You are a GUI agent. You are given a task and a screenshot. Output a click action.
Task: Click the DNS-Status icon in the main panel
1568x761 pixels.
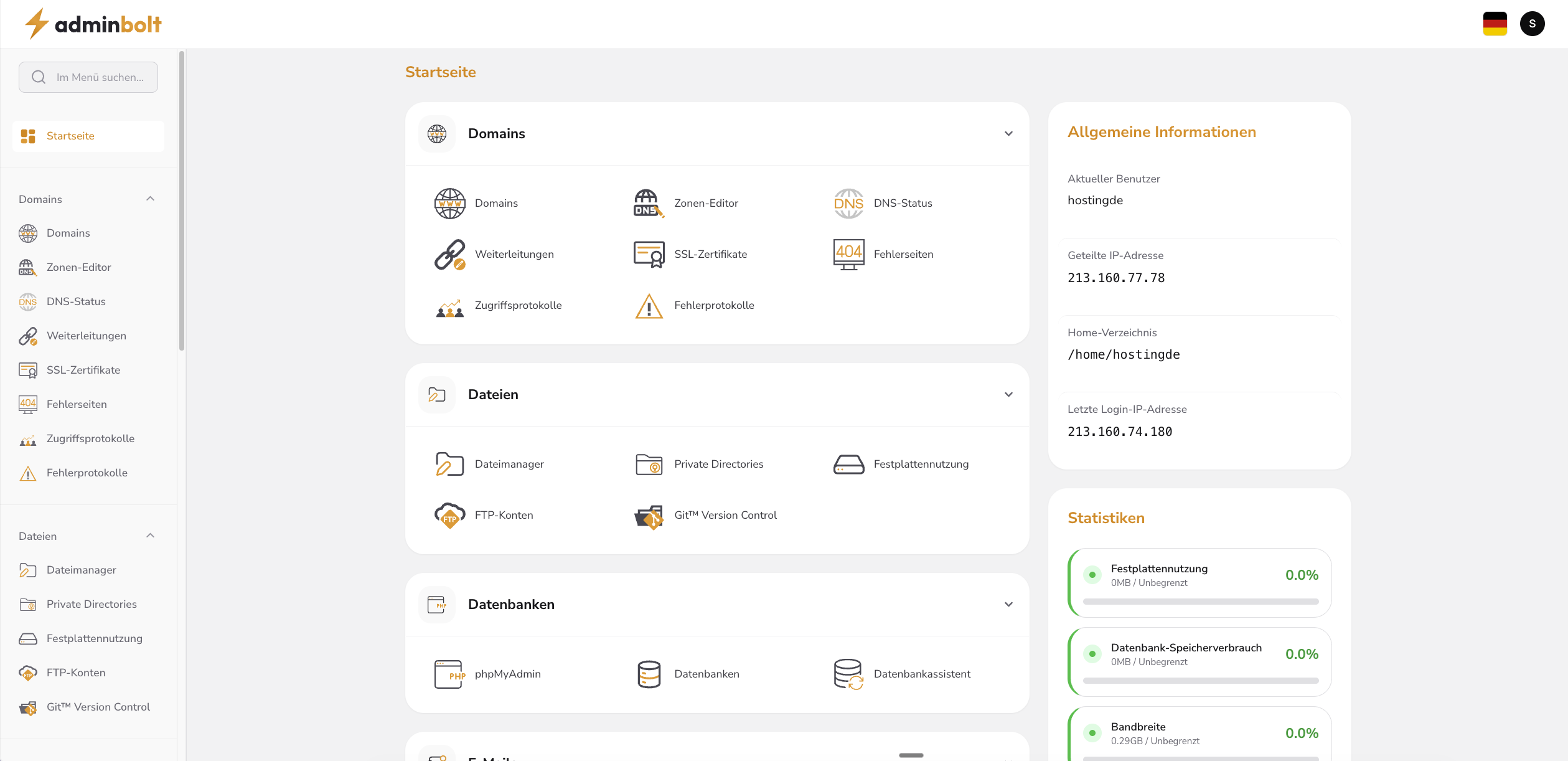pos(848,204)
